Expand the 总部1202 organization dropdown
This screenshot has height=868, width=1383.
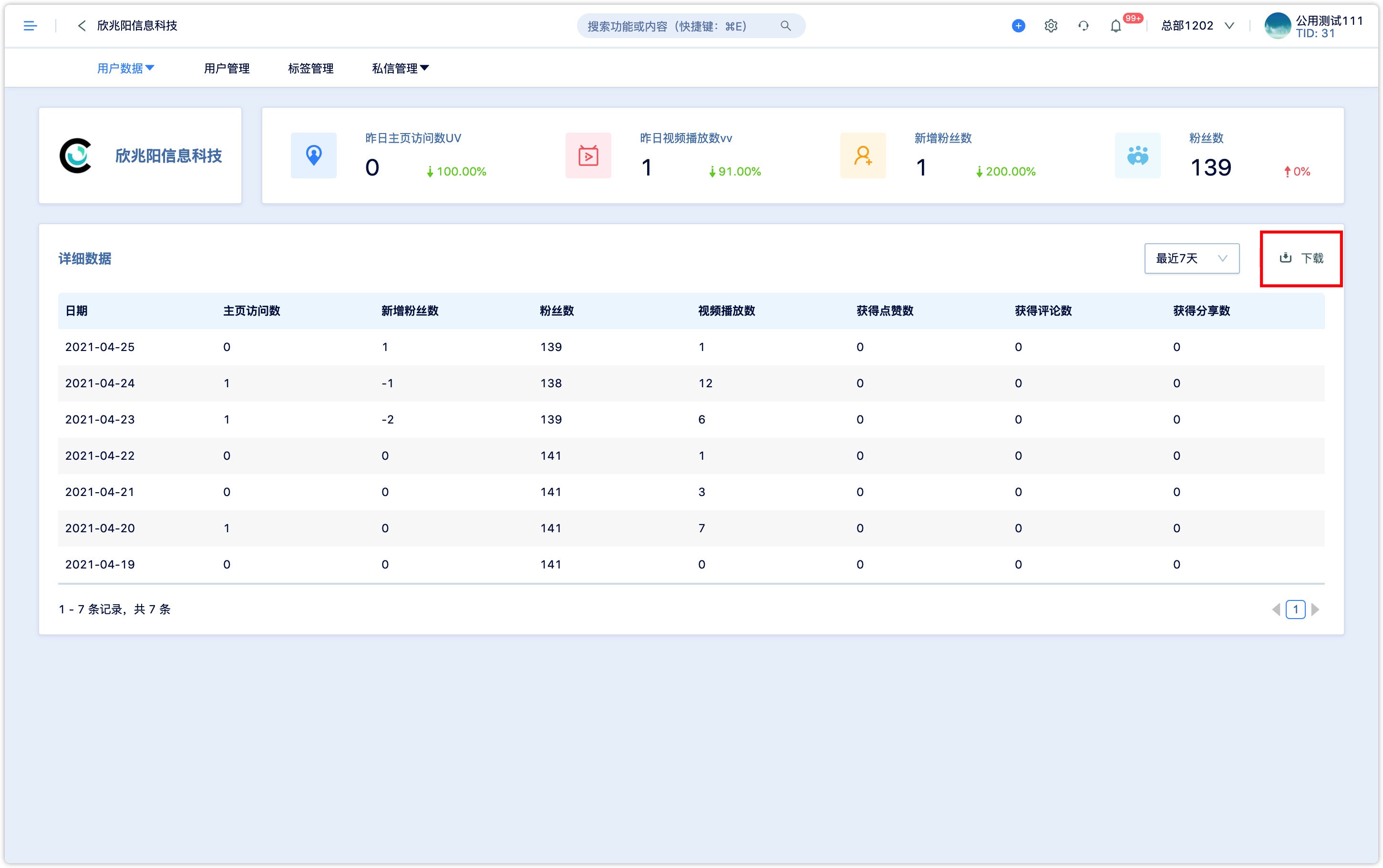[1197, 26]
